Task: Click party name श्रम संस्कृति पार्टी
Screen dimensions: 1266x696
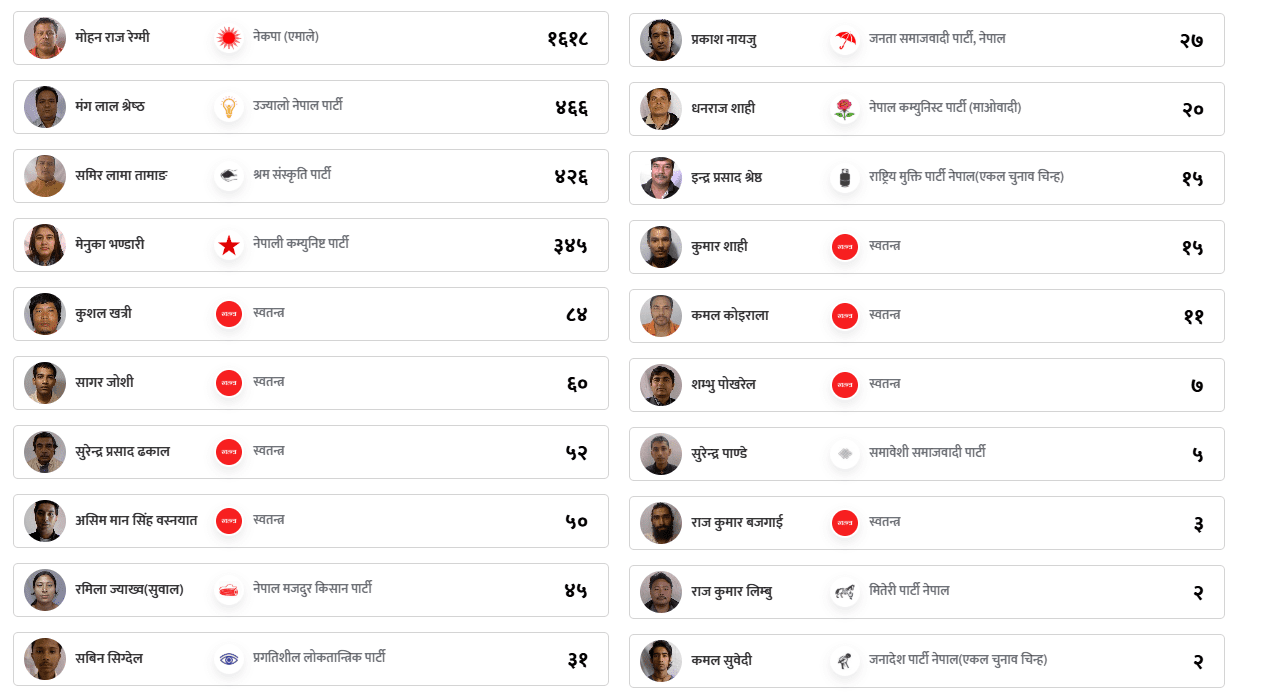Action: [292, 175]
